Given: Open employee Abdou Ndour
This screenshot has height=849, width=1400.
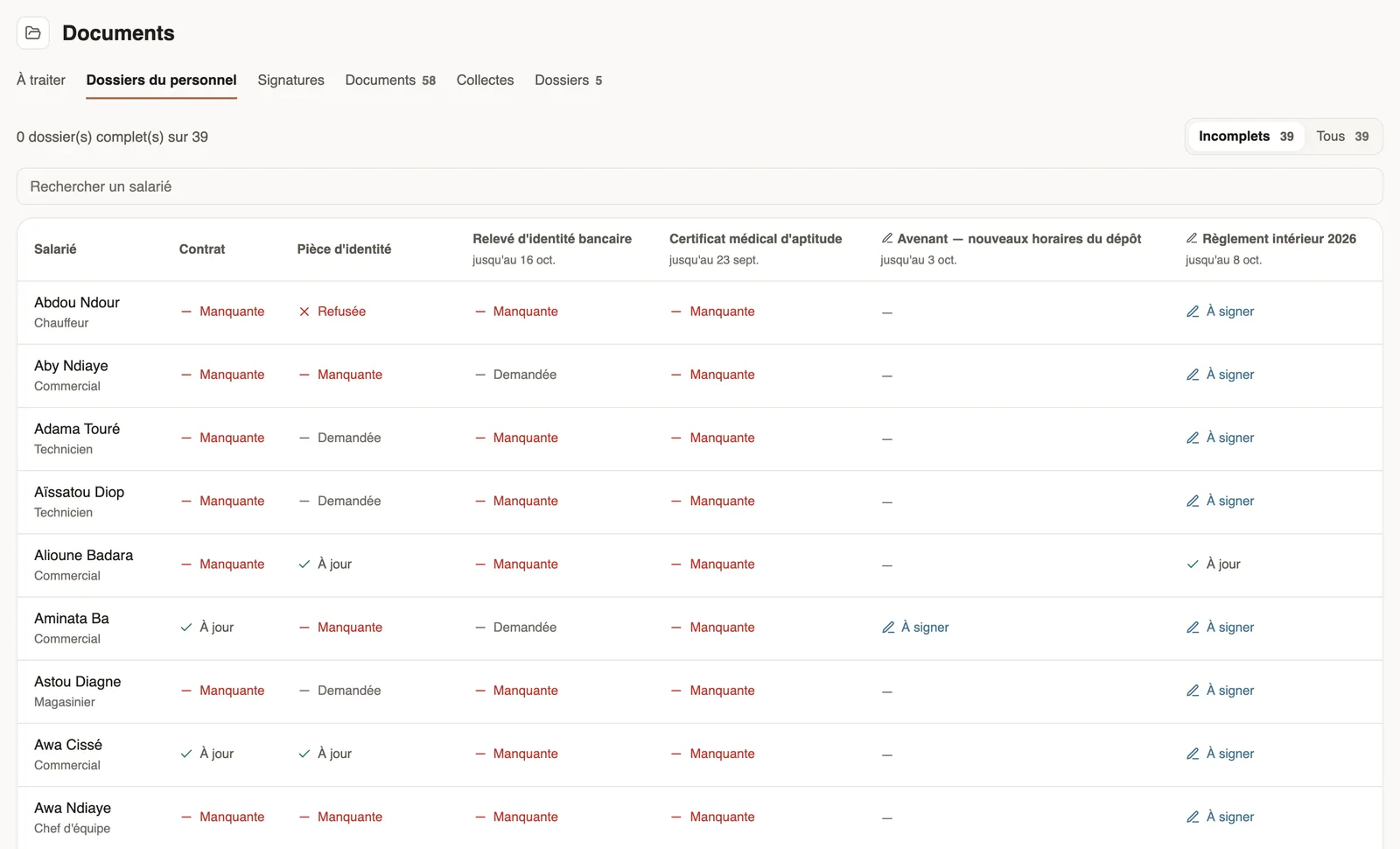Looking at the screenshot, I should [77, 303].
